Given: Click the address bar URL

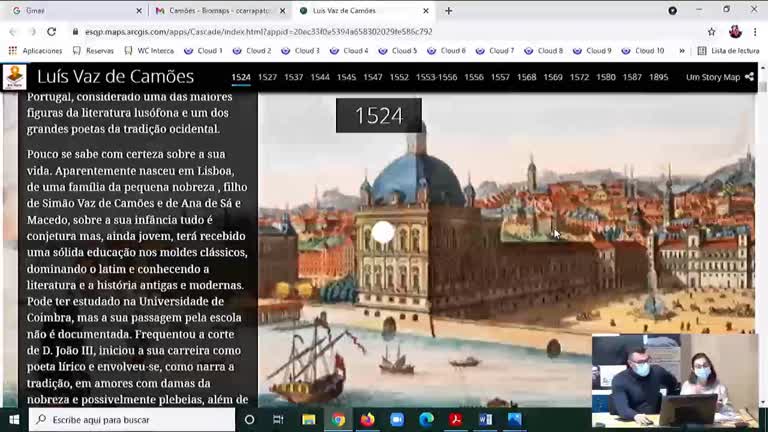Looking at the screenshot, I should [x=259, y=32].
